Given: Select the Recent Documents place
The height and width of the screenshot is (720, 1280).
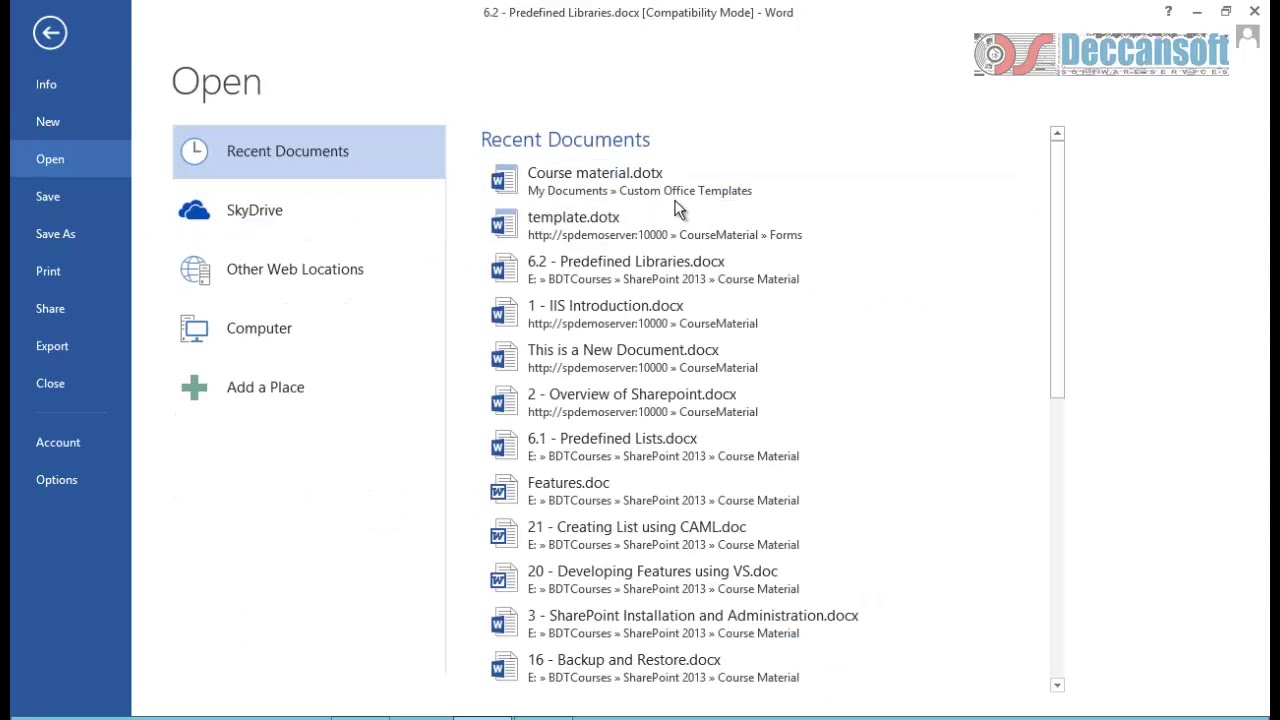Looking at the screenshot, I should point(309,152).
